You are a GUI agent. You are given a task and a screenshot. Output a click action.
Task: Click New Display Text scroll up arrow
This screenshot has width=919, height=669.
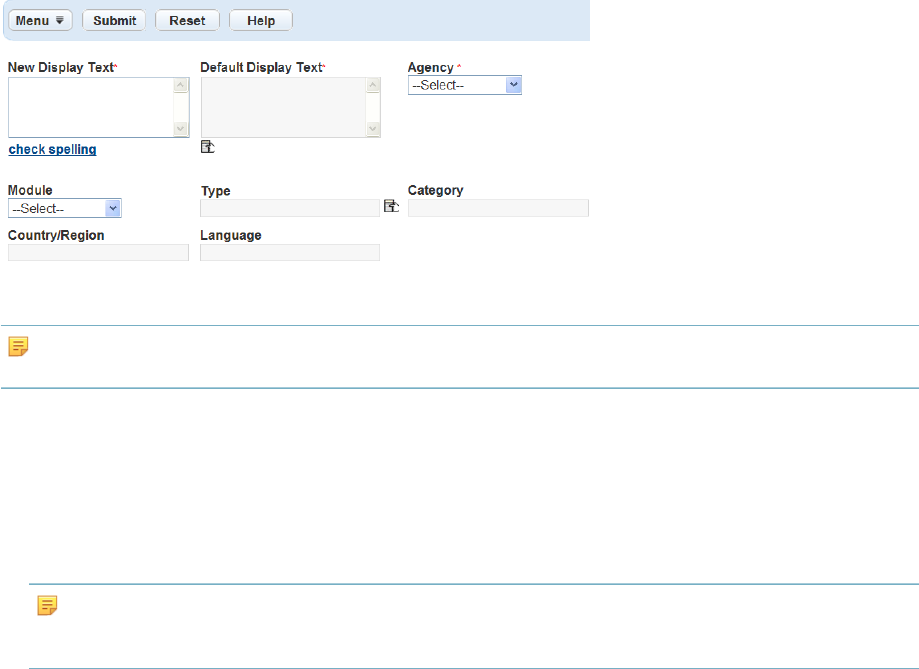[181, 86]
